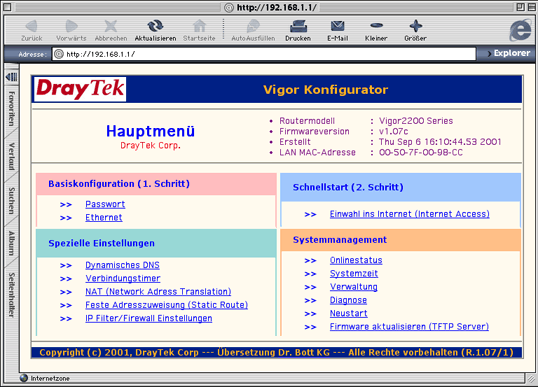Click the window resize grip corner
The image size is (538, 387).
tap(530, 379)
